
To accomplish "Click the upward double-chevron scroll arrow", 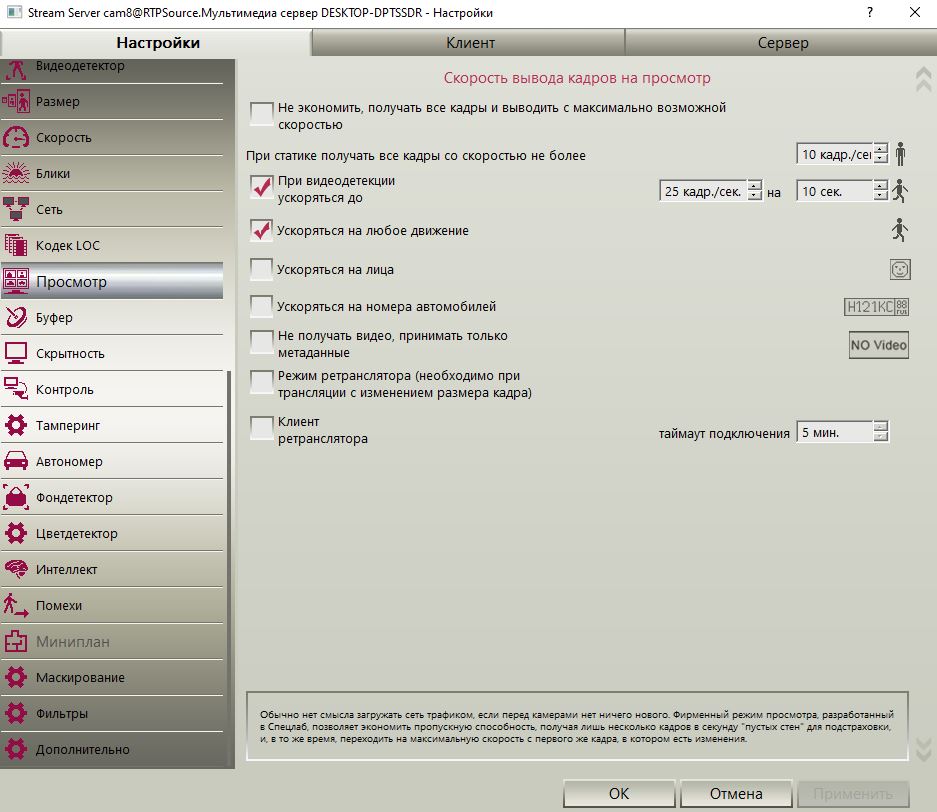I will [x=923, y=78].
